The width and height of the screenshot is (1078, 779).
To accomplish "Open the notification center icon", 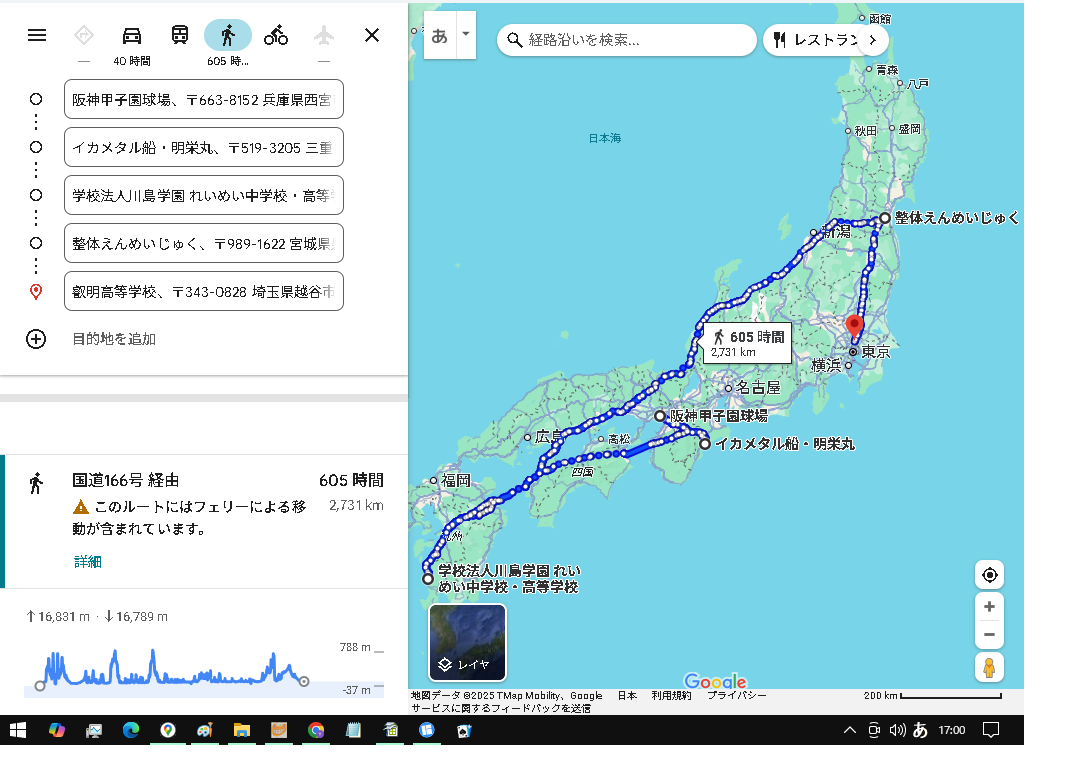I will point(991,730).
